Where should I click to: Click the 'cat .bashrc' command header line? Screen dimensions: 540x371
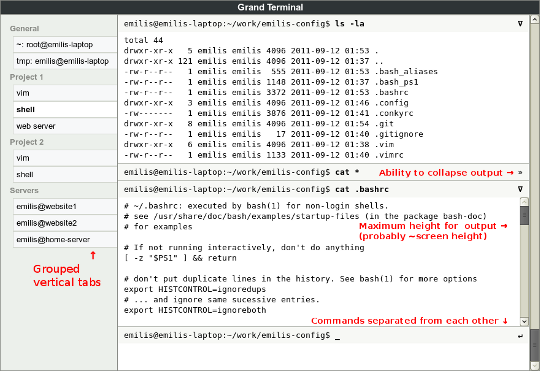323,189
